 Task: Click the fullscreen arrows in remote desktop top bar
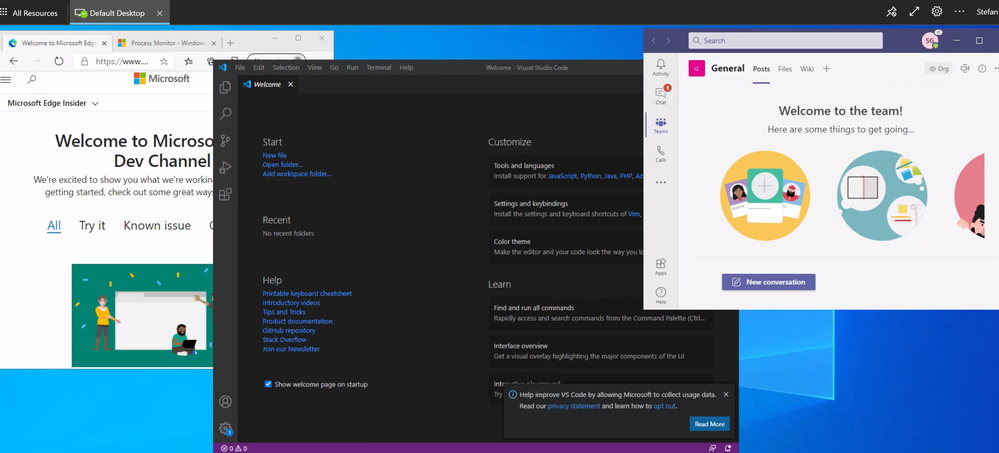click(914, 11)
